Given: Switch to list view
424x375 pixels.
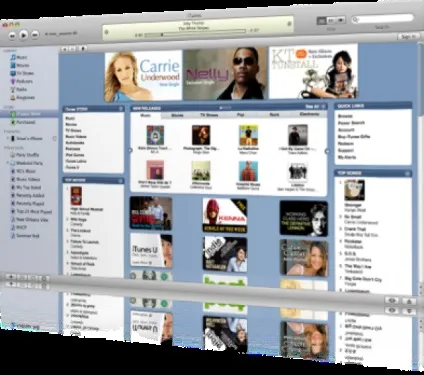Looking at the screenshot, I should coord(321,21).
